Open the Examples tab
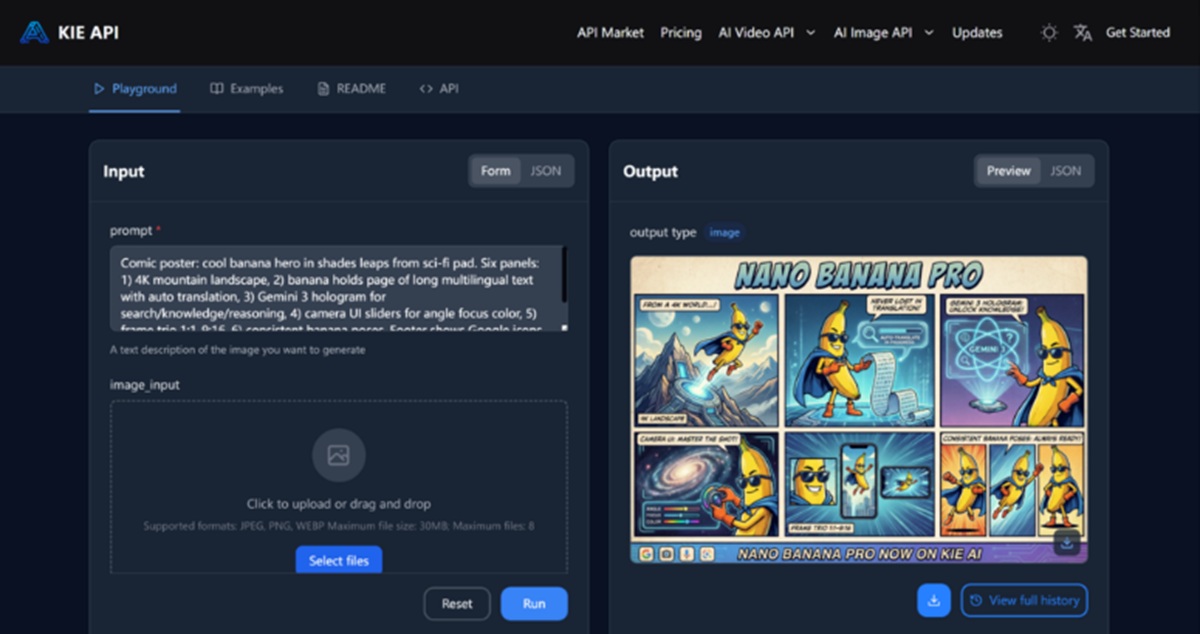 pos(247,89)
